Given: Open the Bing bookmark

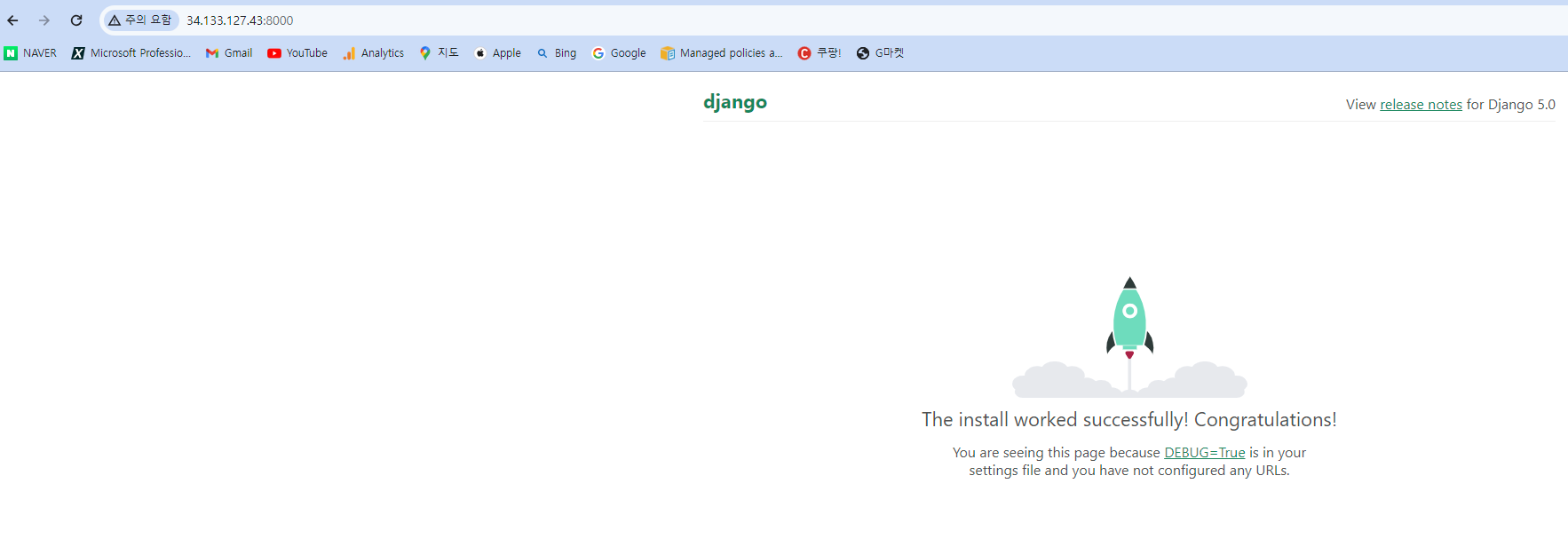Looking at the screenshot, I should click(557, 53).
